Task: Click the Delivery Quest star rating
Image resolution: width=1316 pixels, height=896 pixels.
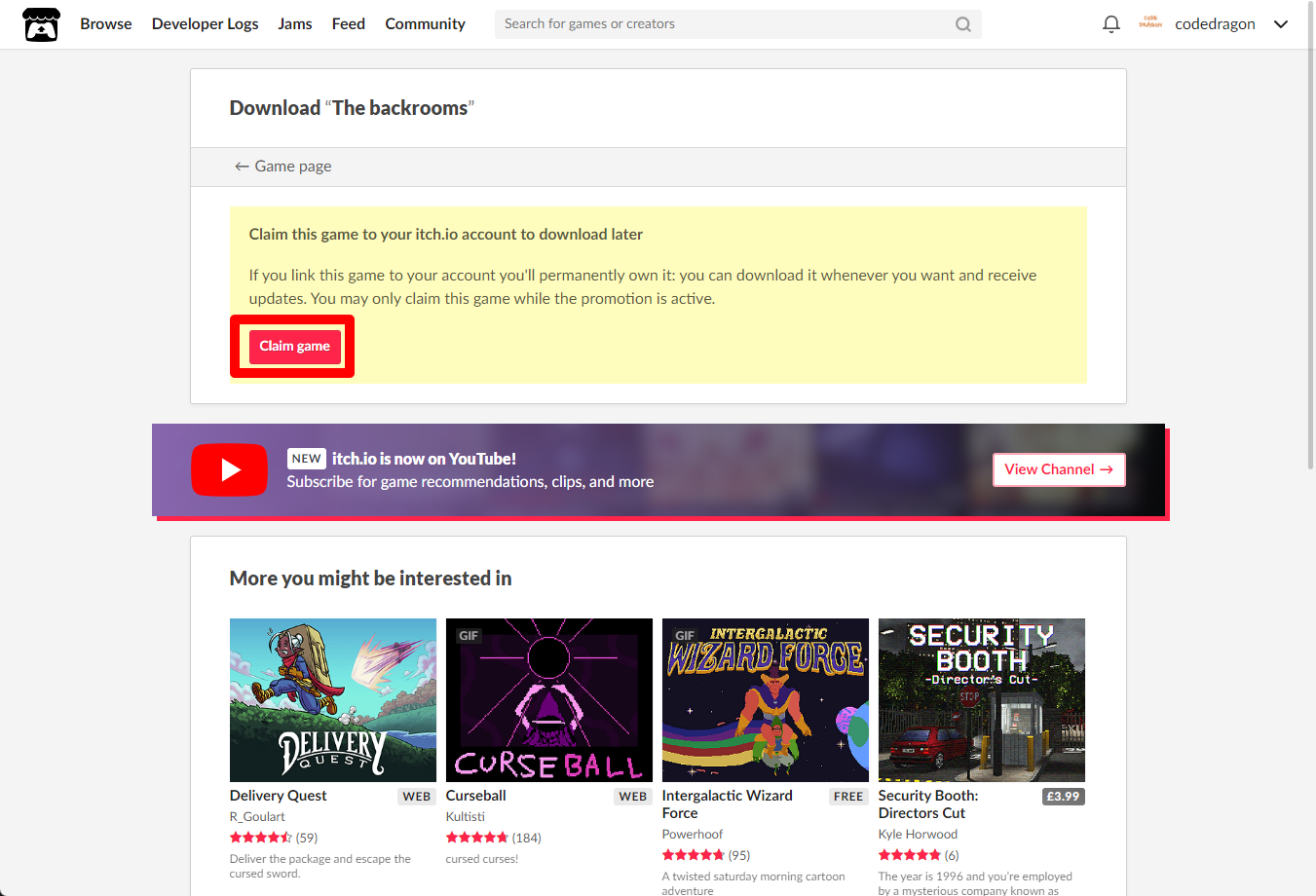Action: point(261,838)
